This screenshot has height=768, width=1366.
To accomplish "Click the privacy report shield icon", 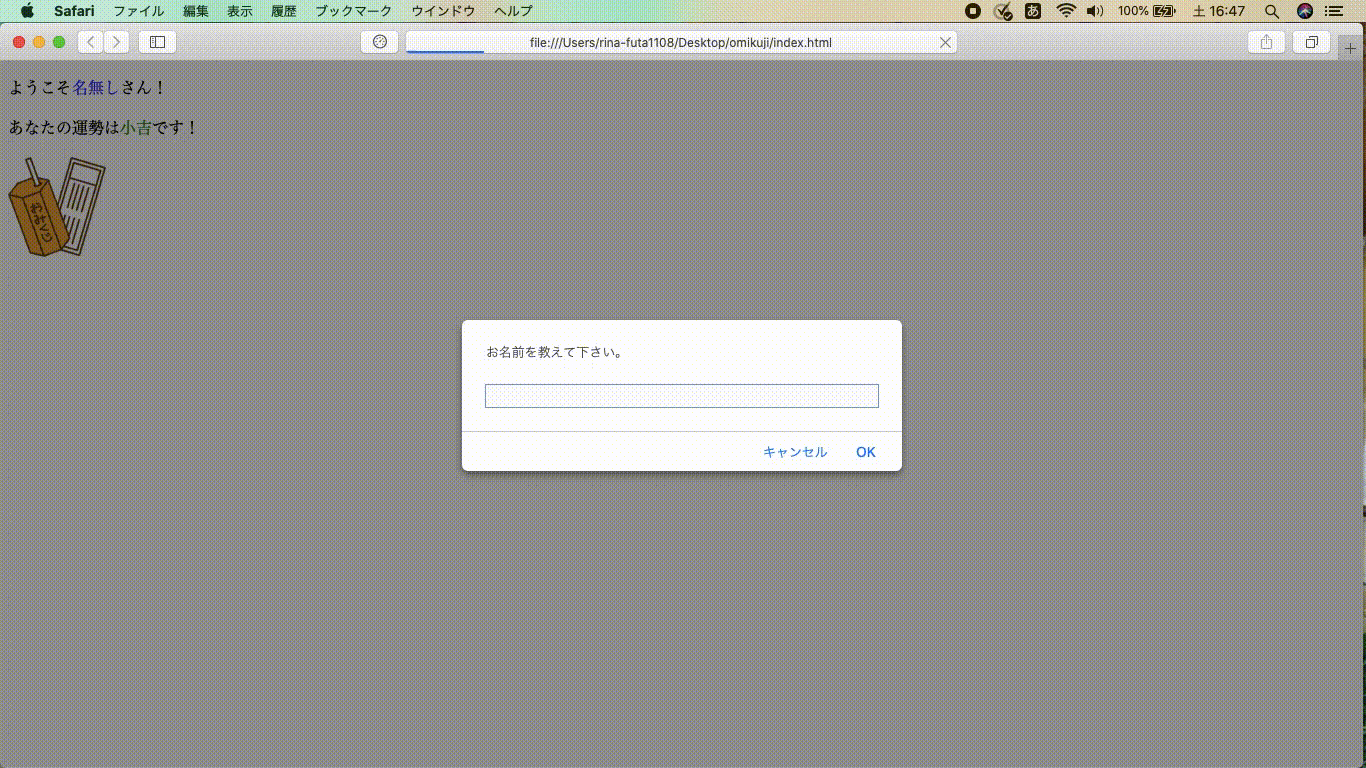I will (x=379, y=42).
